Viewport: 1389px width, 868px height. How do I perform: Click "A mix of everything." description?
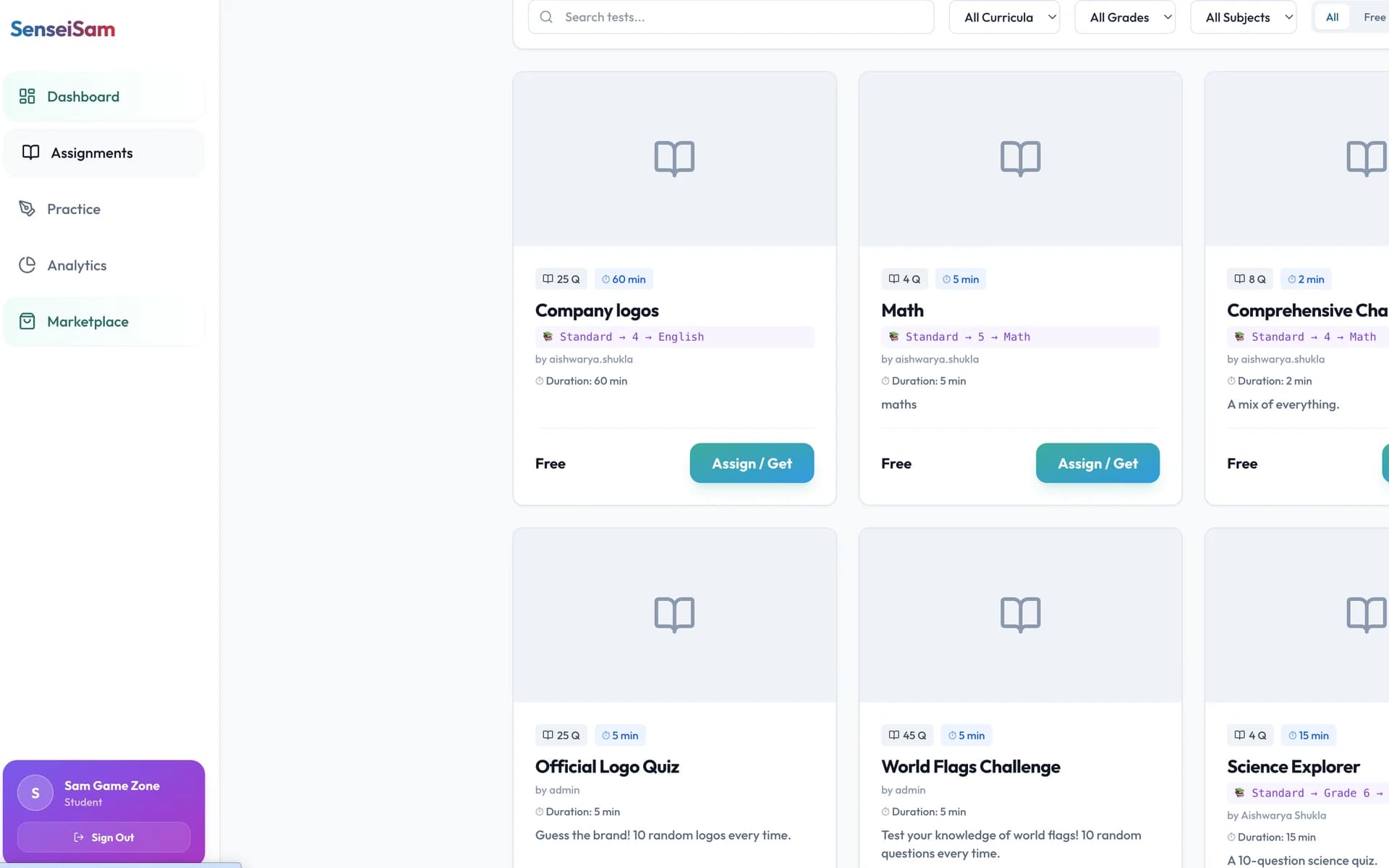1283,404
